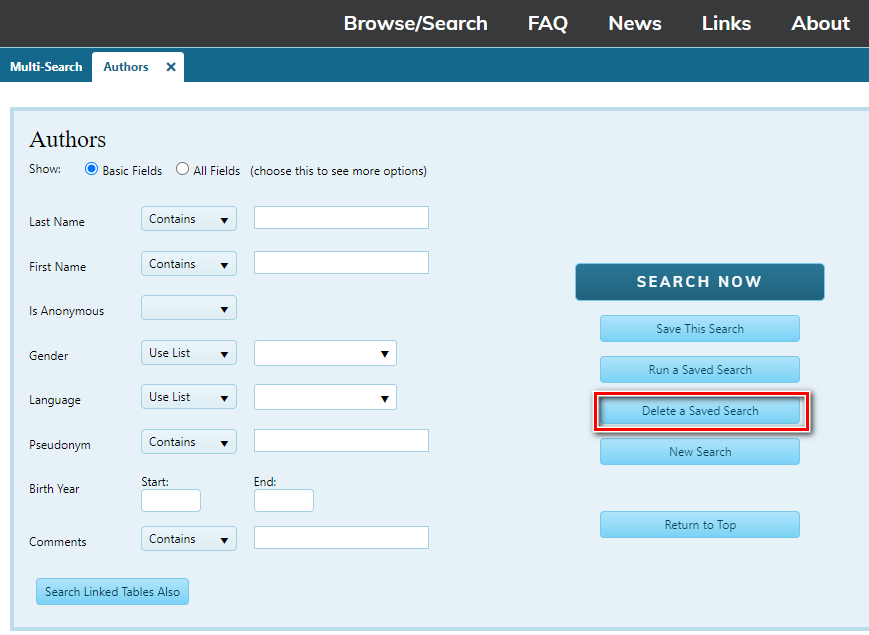Open the Pseudonym Contains dropdown
This screenshot has height=635, width=869.
[189, 442]
